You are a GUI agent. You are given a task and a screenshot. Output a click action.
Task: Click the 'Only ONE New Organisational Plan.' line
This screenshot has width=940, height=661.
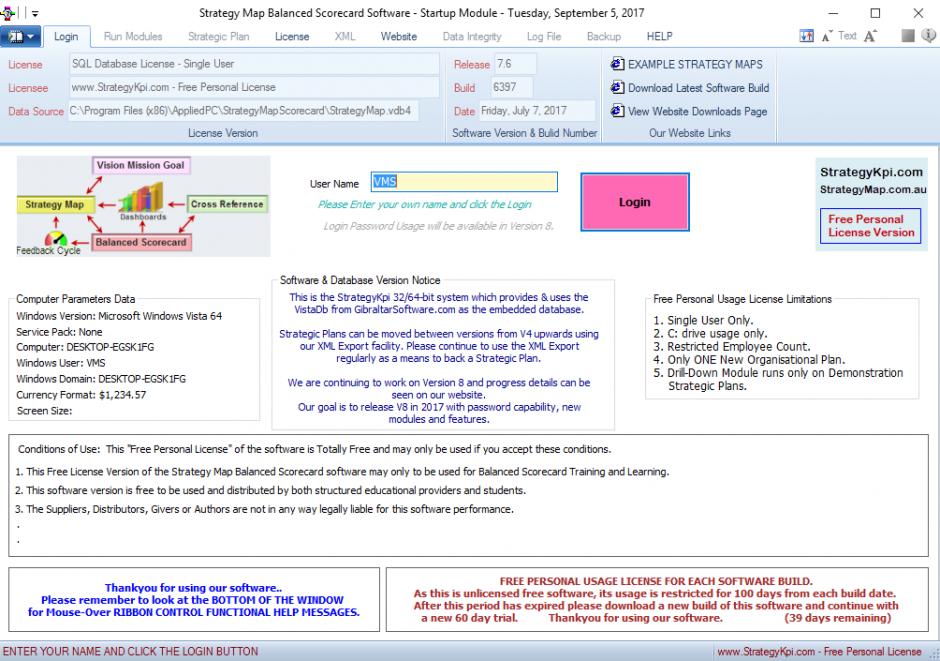click(x=749, y=360)
